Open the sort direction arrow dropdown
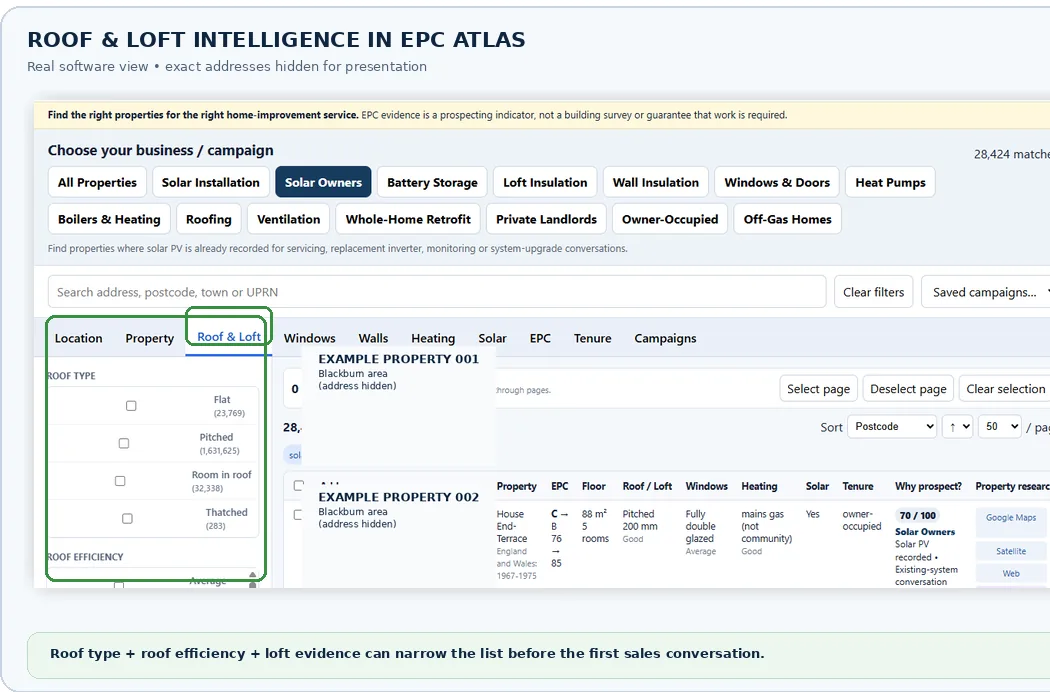 957,427
